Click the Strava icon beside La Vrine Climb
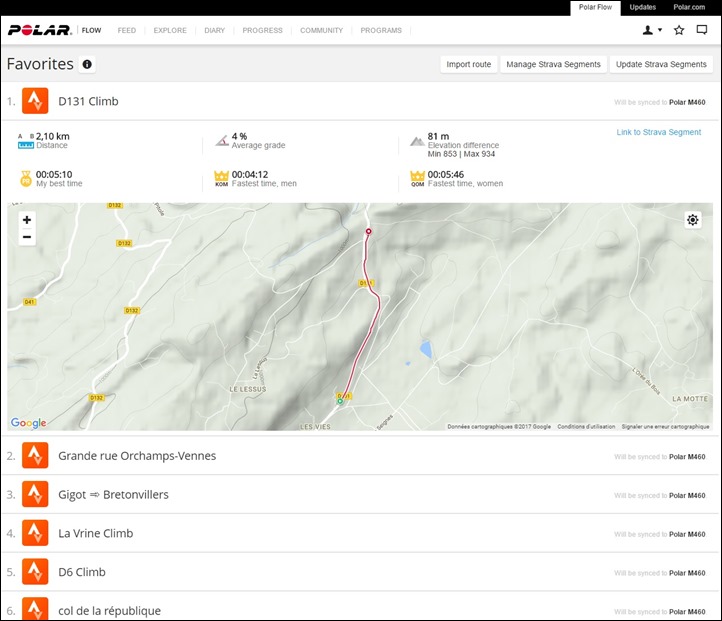The image size is (722, 621). (36, 533)
